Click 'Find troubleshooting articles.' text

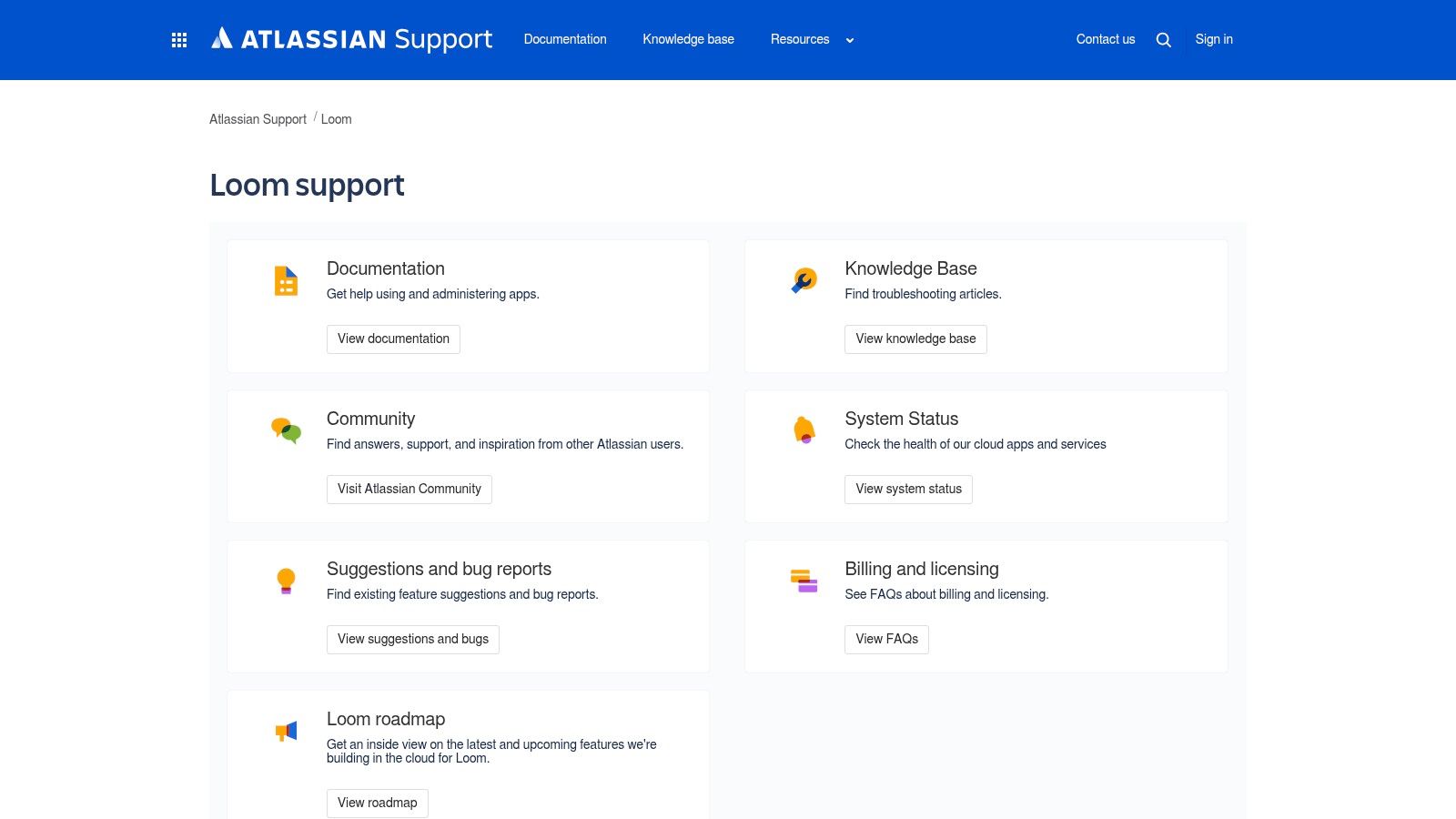coord(923,294)
